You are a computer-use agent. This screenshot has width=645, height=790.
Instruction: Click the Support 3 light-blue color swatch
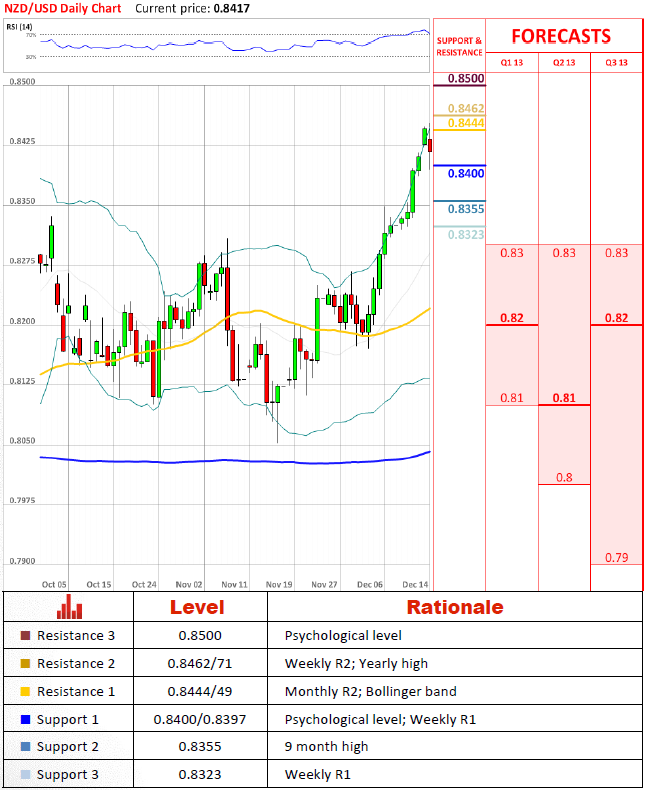25,774
